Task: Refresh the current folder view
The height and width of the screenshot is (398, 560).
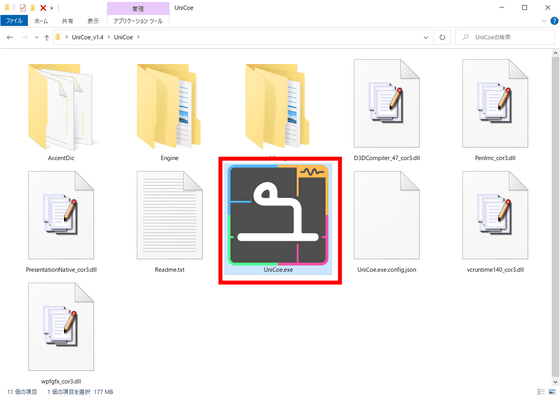Action: (442, 37)
